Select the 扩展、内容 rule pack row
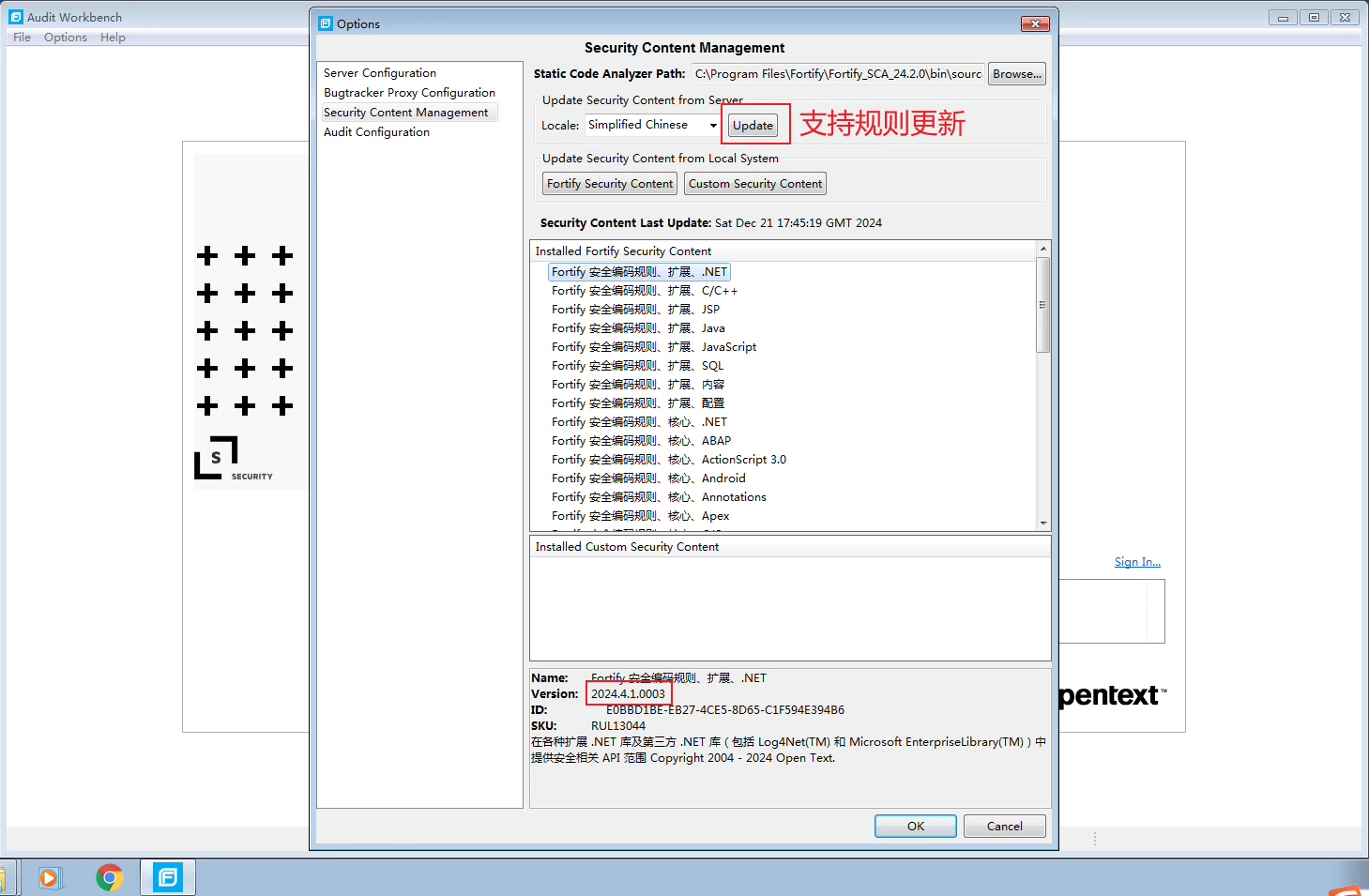Viewport: 1369px width, 896px height. (638, 385)
